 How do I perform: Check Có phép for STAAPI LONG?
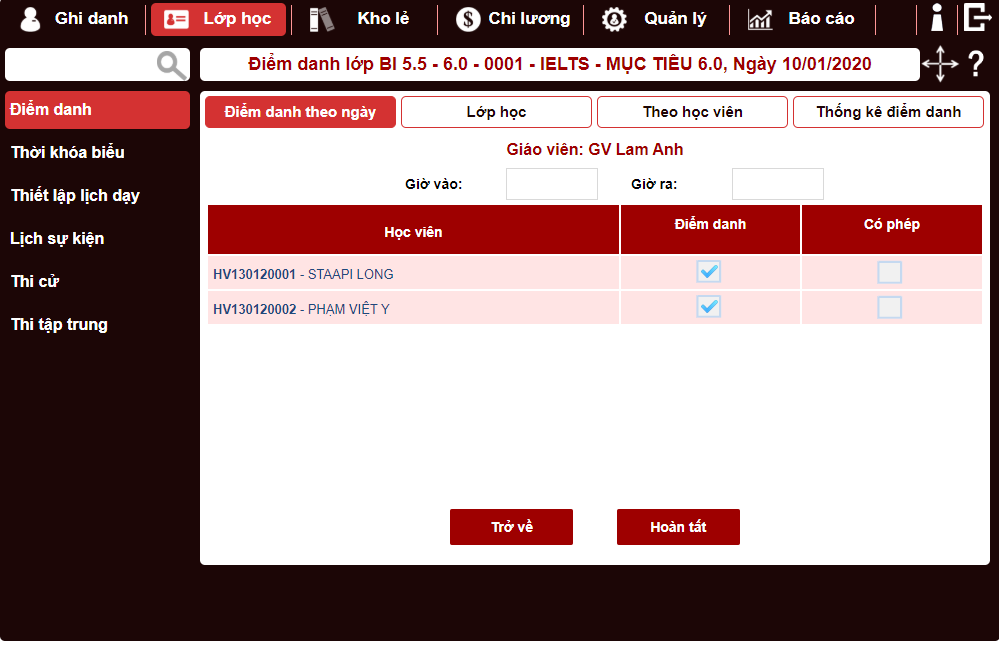pyautogui.click(x=890, y=271)
